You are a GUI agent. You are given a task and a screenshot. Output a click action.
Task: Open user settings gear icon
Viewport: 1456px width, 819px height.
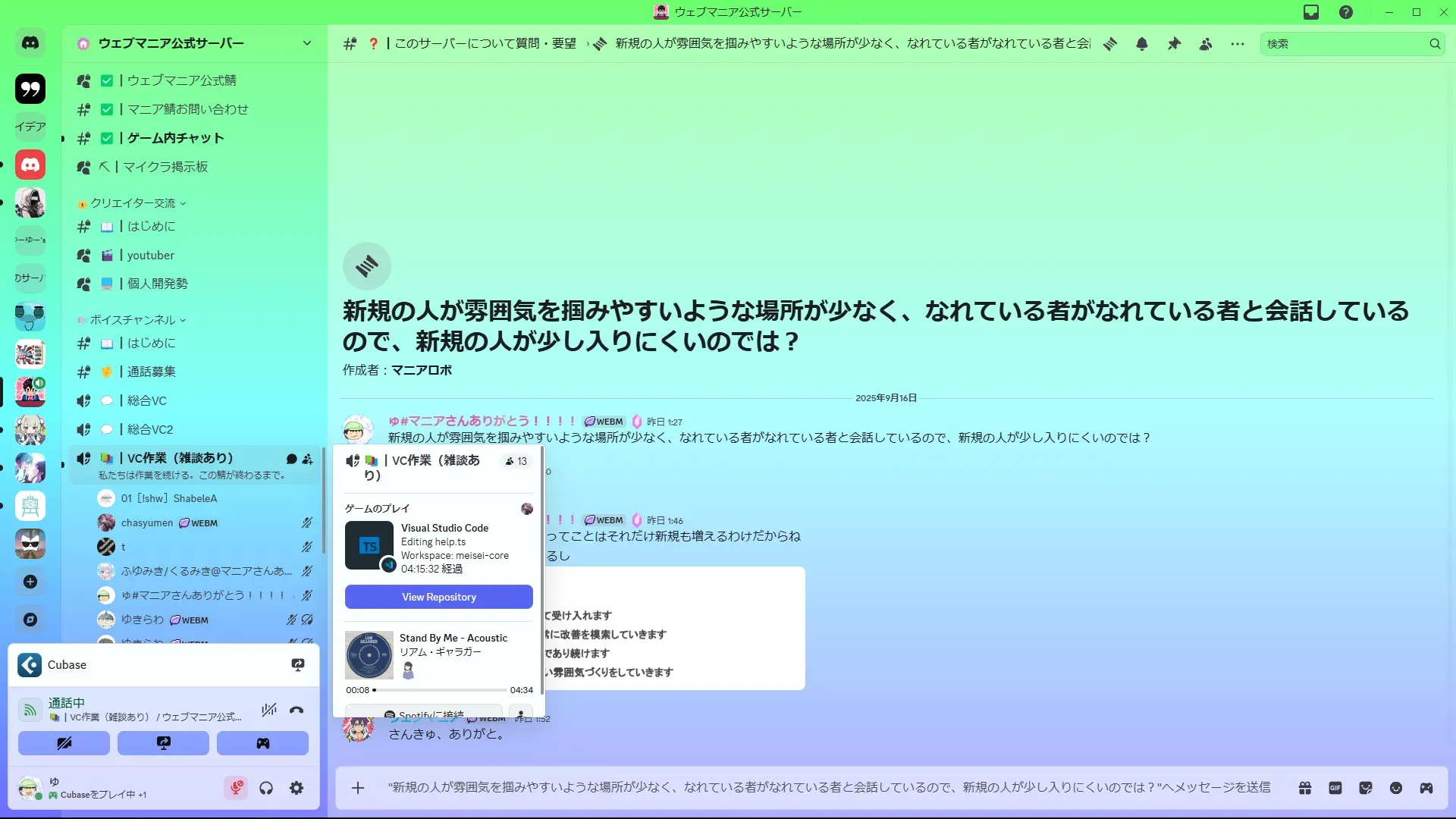click(297, 788)
